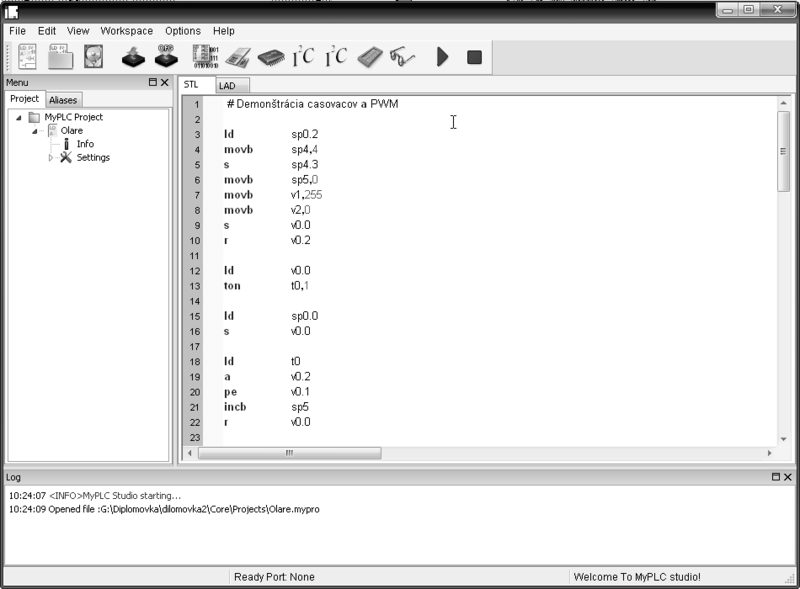The width and height of the screenshot is (800, 589).
Task: Click the microchip toolbar icon
Action: (270, 57)
